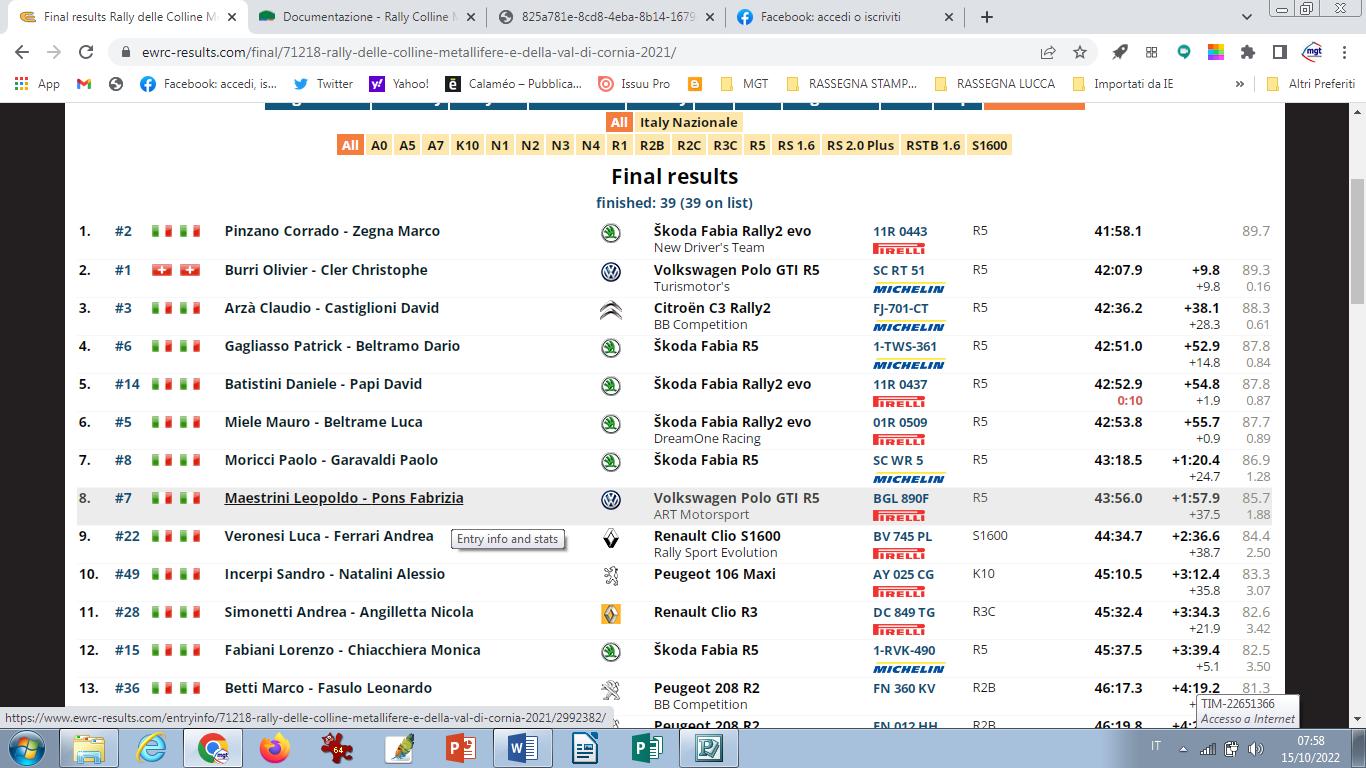Open Windows Explorer folder in taskbar
Screen dimensions: 1366x768
[x=89, y=748]
